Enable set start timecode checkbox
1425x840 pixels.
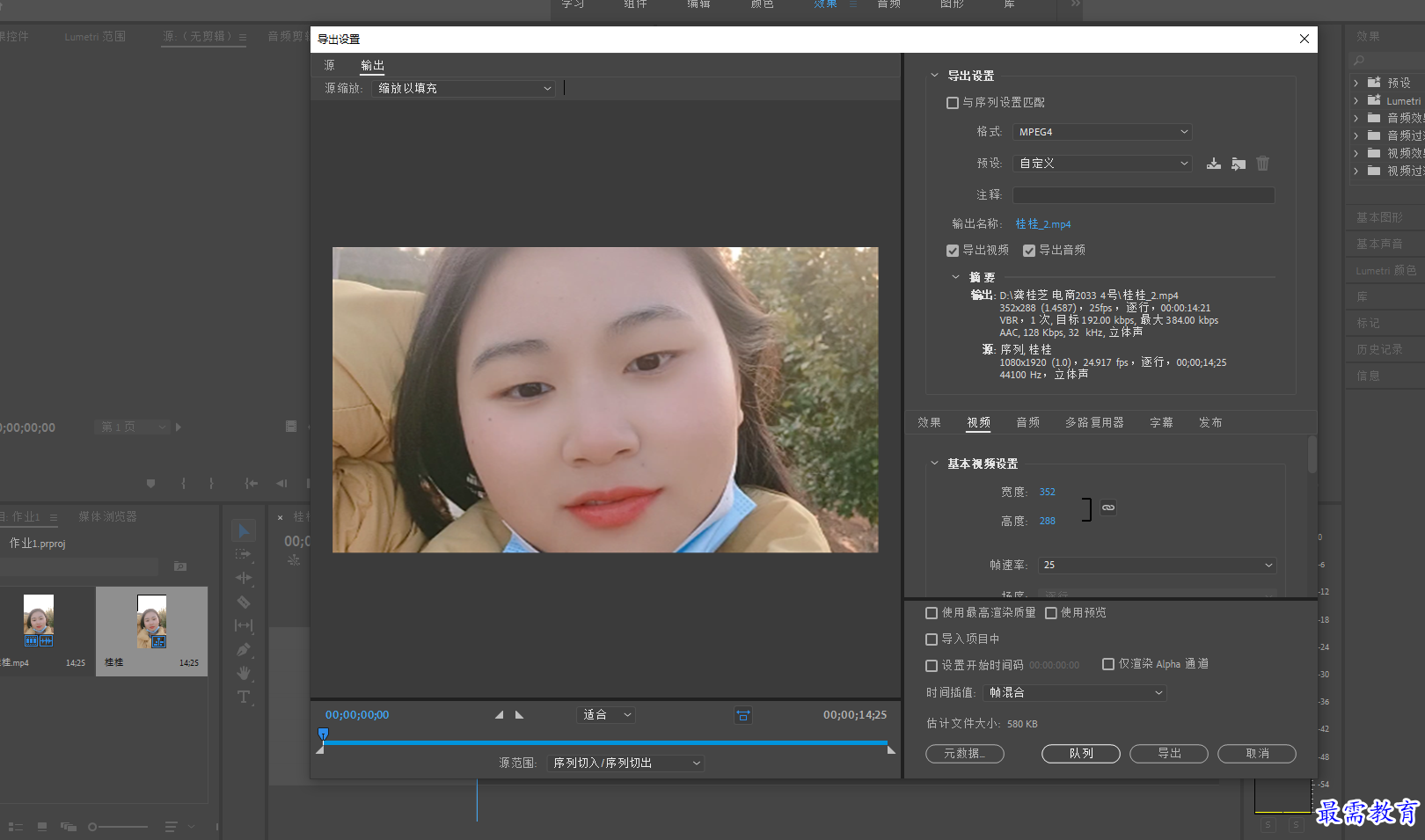(932, 666)
